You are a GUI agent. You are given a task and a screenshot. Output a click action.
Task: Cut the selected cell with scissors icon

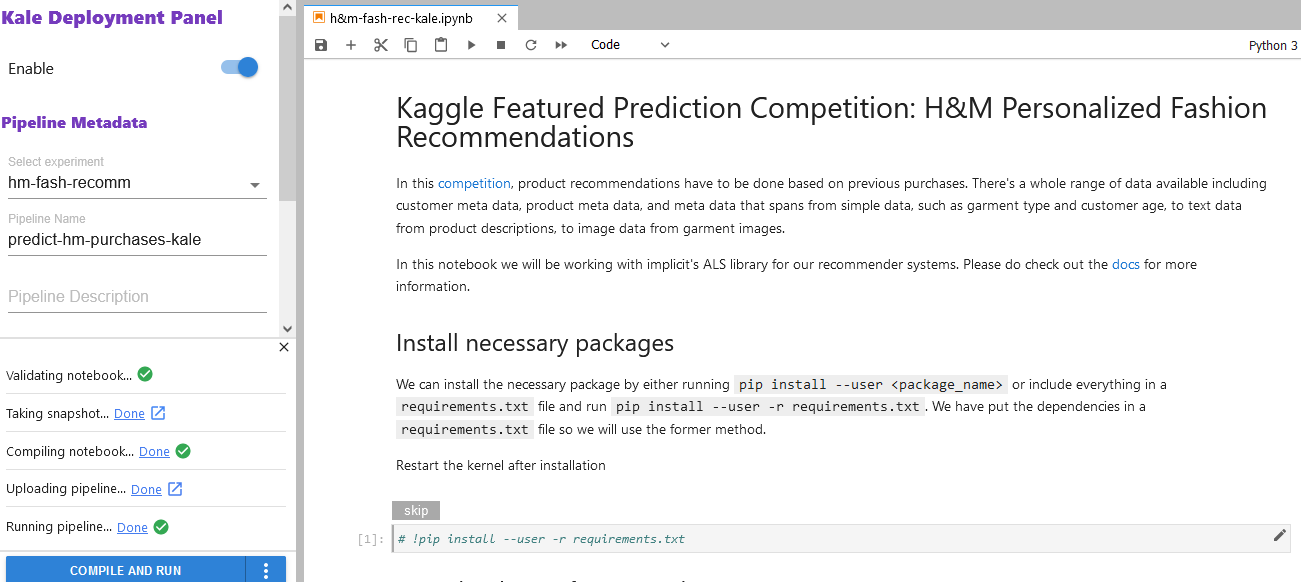381,45
